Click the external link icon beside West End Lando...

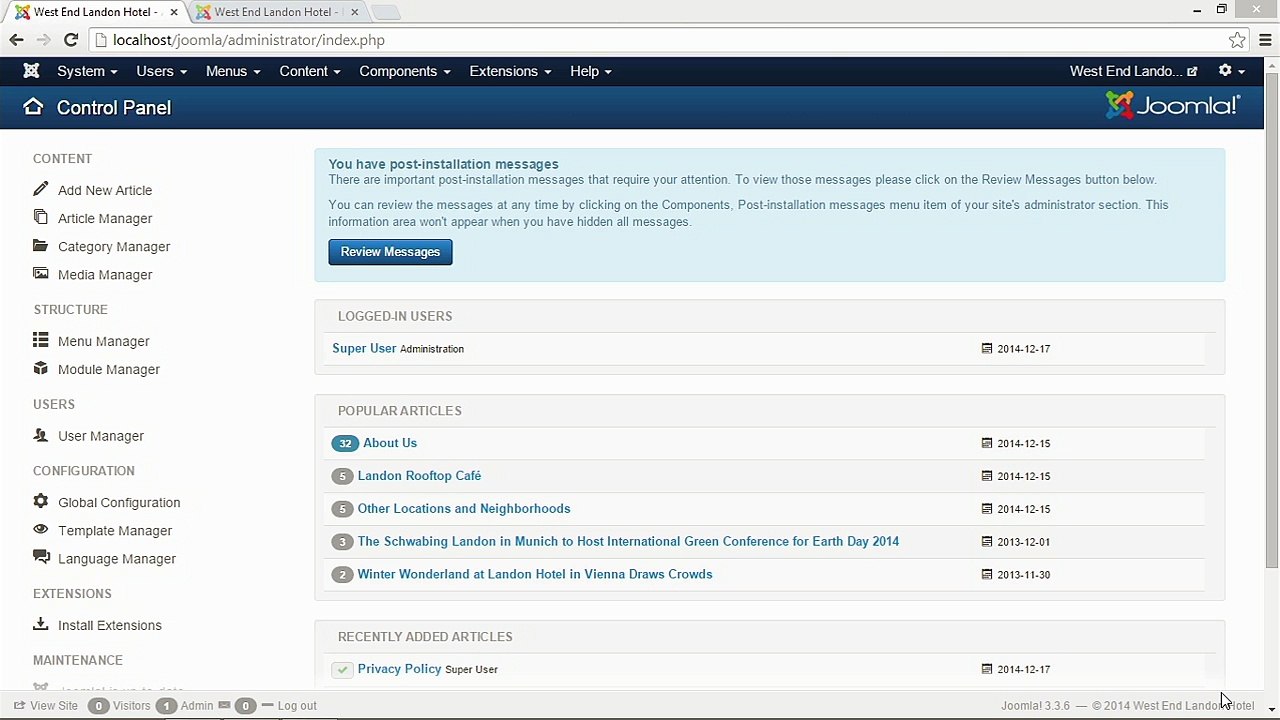1192,72
